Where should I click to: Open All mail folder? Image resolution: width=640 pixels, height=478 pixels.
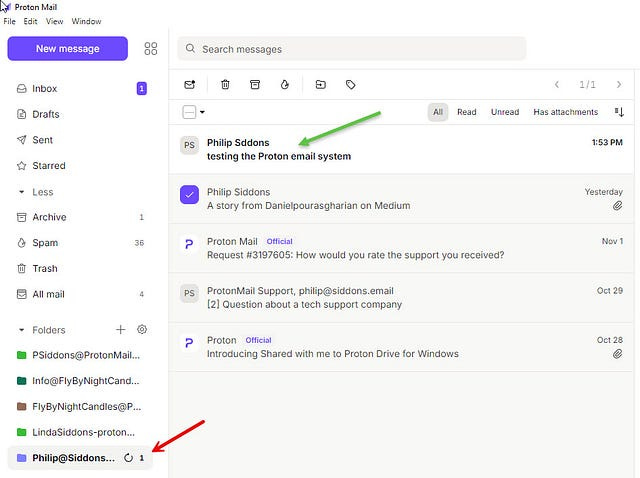point(80,294)
